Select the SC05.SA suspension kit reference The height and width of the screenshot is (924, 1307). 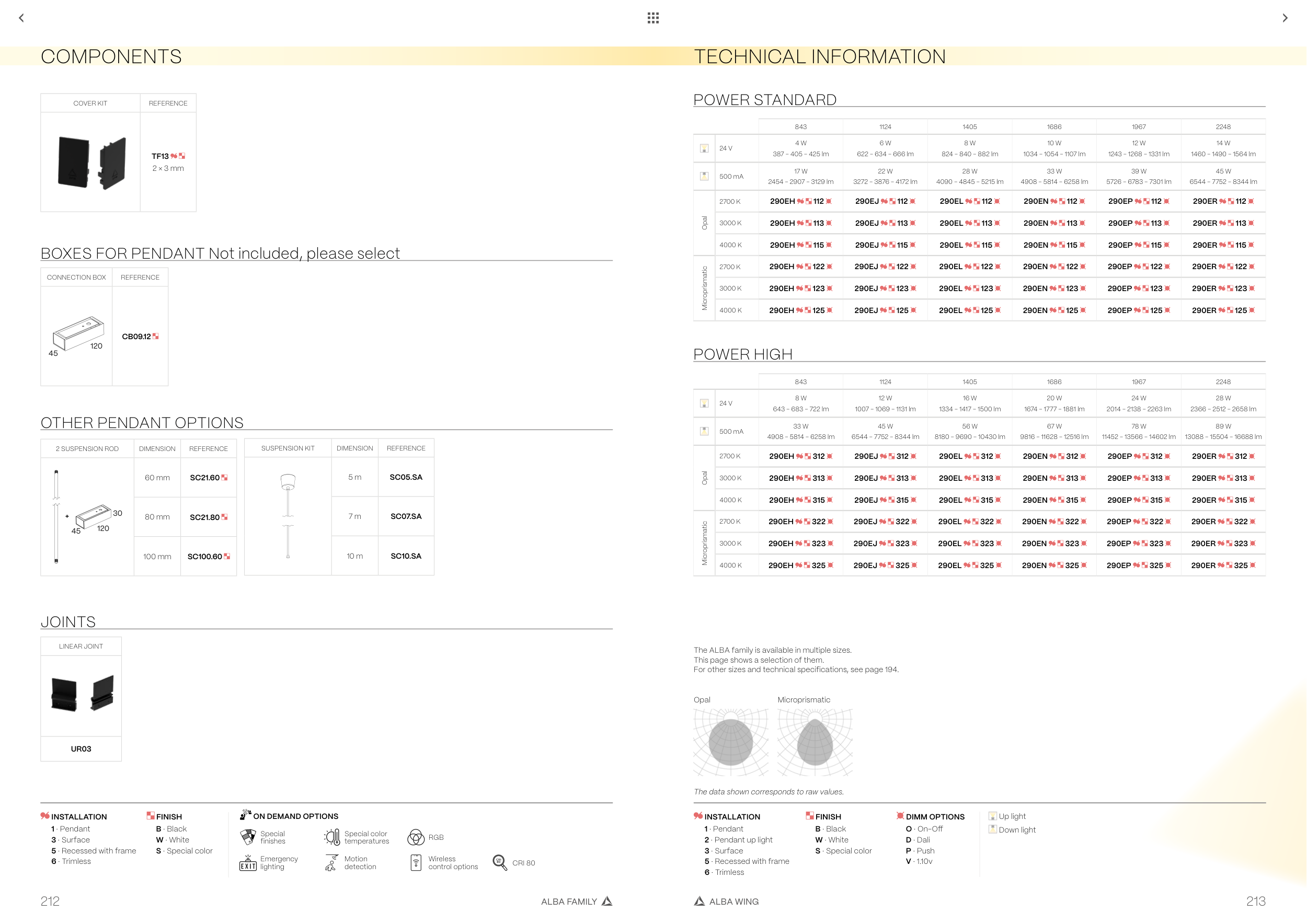[x=406, y=477]
